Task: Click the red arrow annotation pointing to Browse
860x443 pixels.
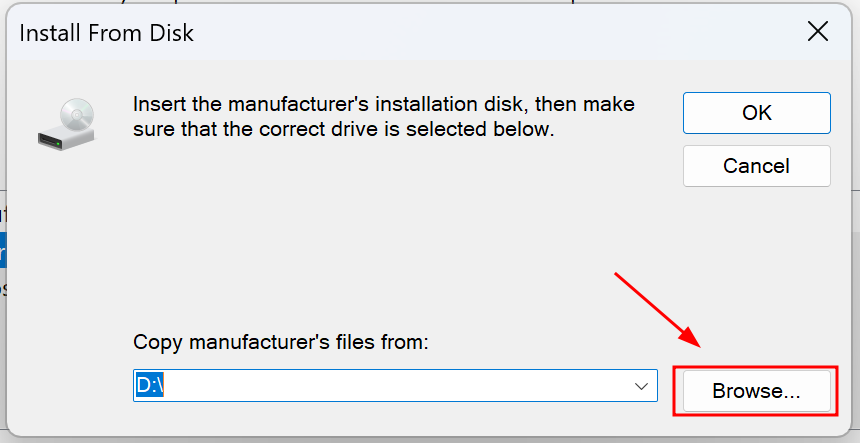Action: click(x=658, y=309)
